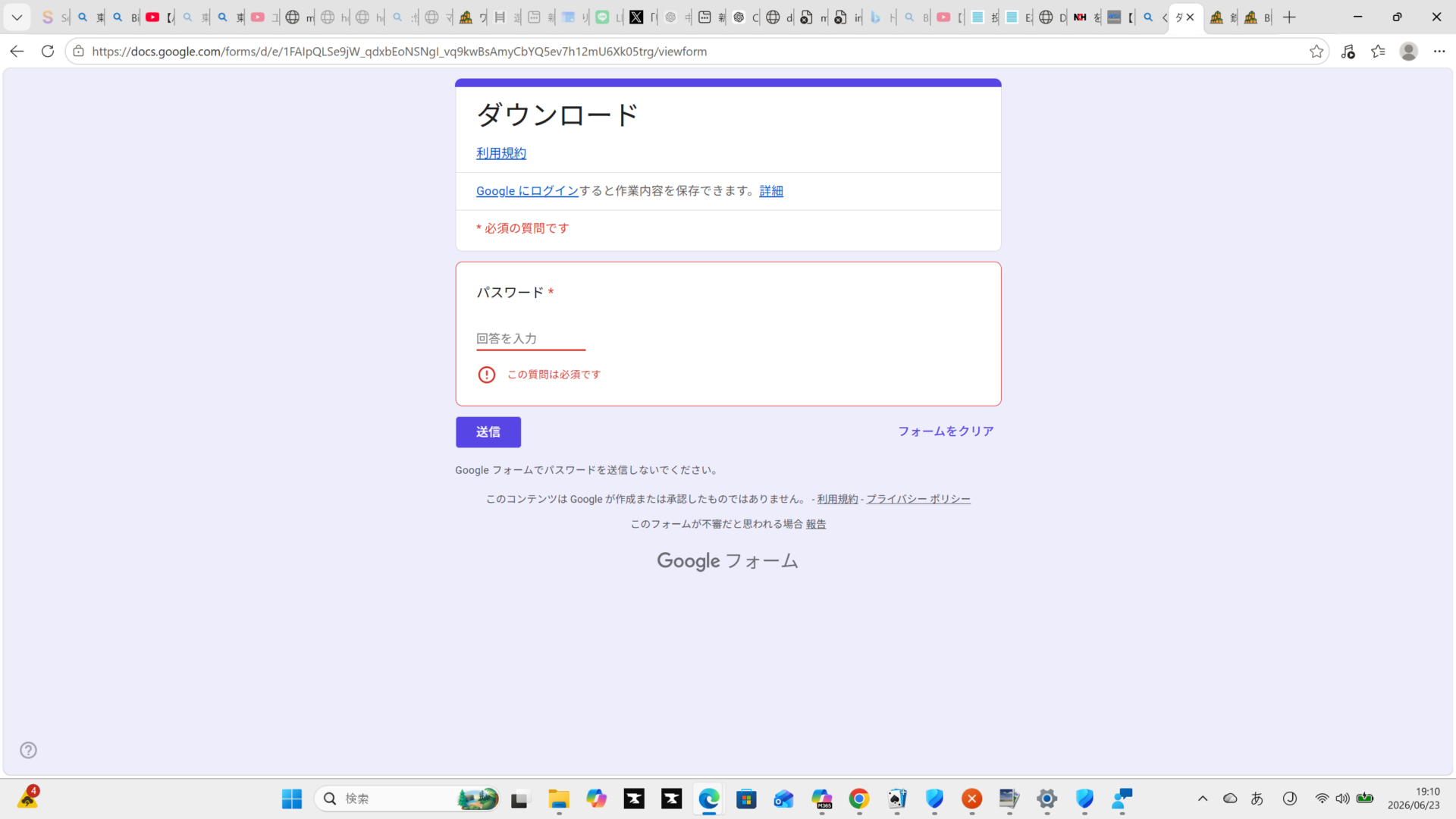Close the active ダウンロード tab

(1190, 17)
